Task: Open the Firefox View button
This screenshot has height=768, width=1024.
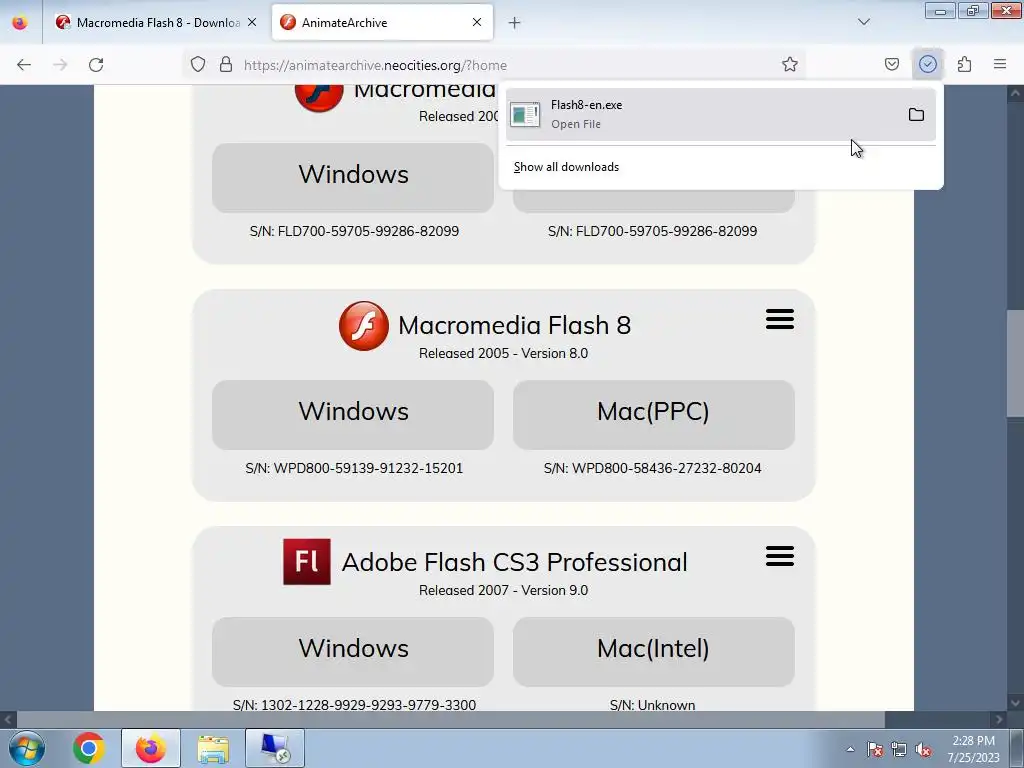Action: tap(20, 23)
